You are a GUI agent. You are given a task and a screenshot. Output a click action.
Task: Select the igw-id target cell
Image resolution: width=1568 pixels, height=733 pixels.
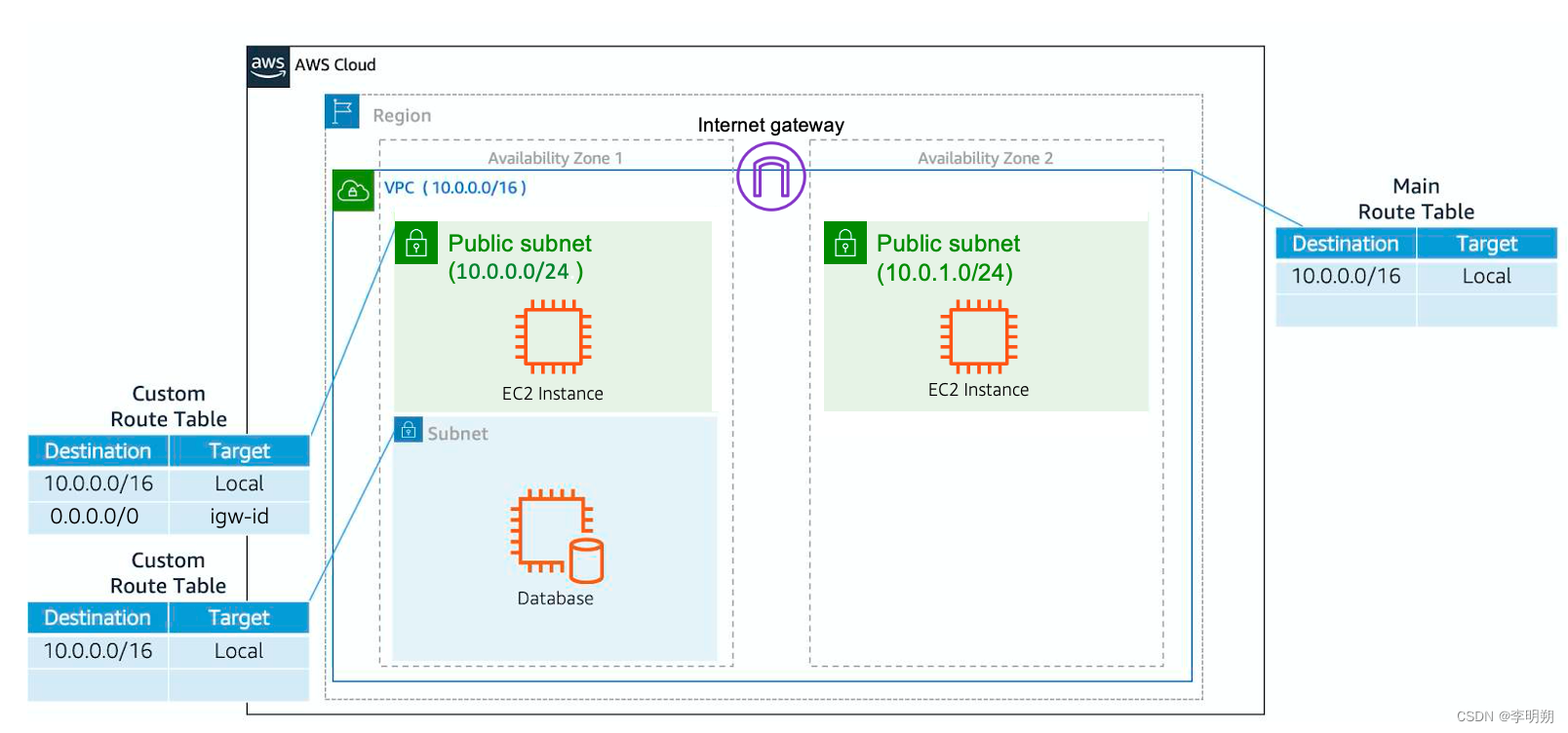tap(239, 517)
